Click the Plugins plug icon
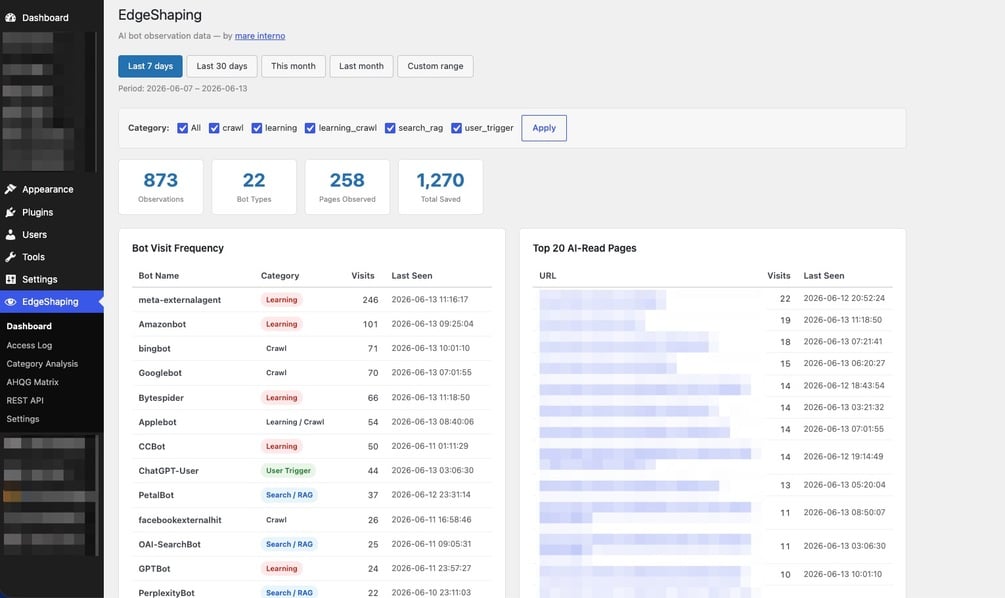This screenshot has width=1005, height=598. click(x=10, y=212)
